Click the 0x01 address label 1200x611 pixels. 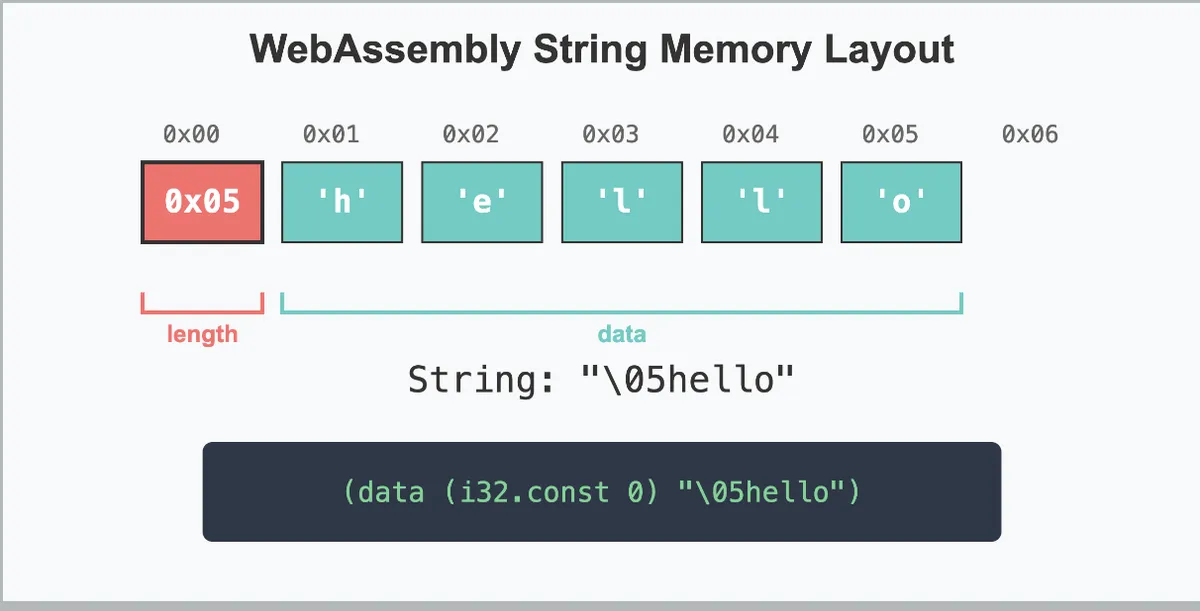tap(331, 134)
